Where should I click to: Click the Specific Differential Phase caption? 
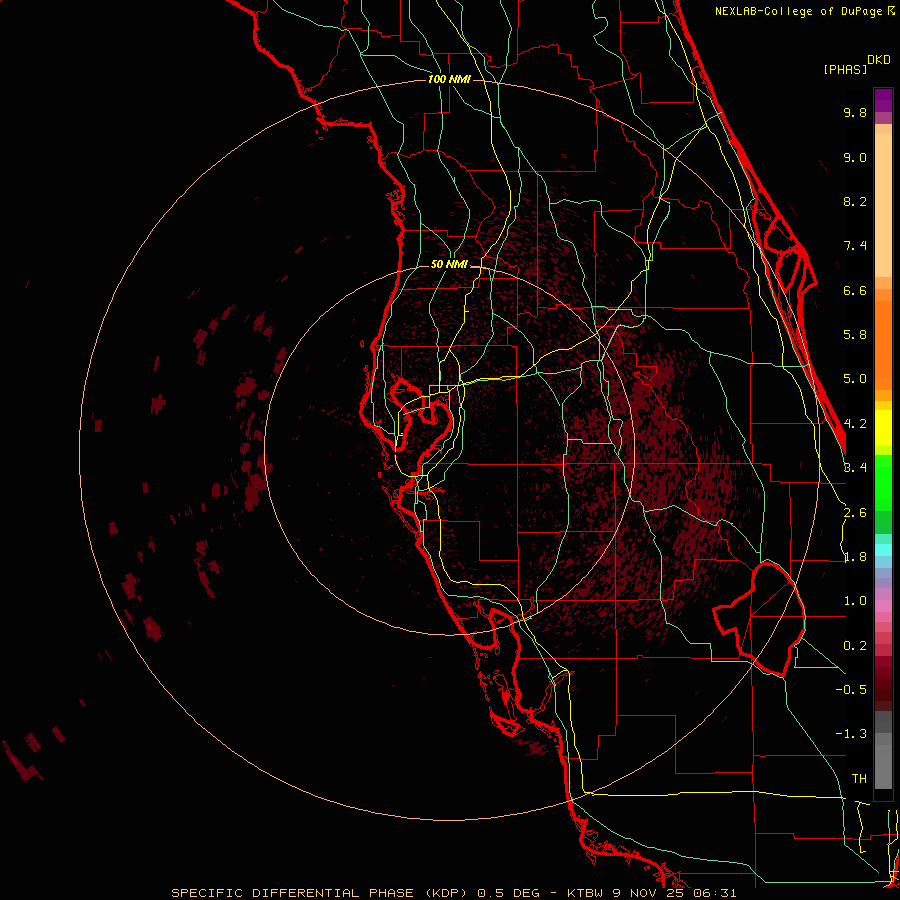tap(453, 893)
